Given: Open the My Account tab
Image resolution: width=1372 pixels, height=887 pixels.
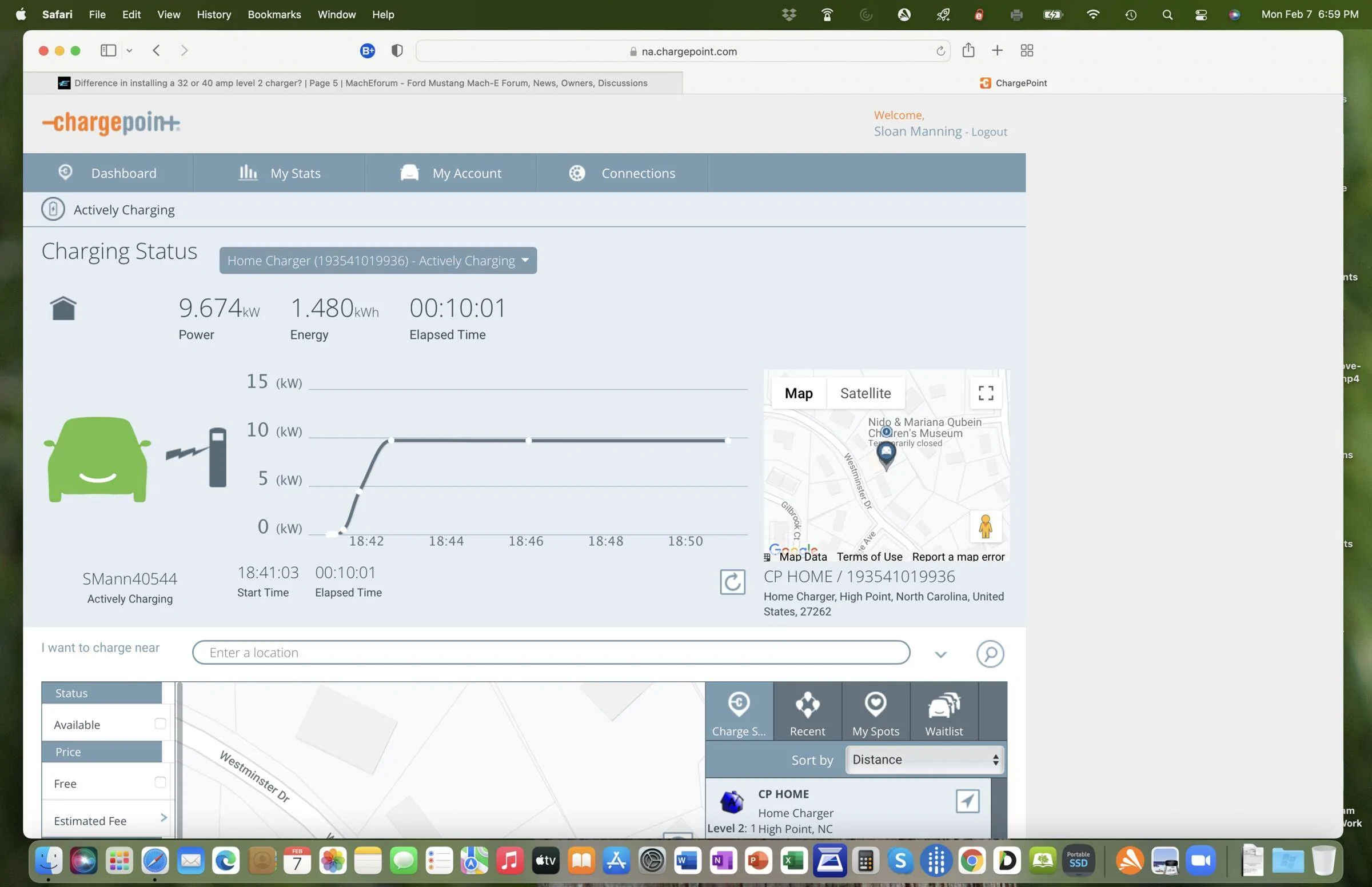Looking at the screenshot, I should coord(450,173).
